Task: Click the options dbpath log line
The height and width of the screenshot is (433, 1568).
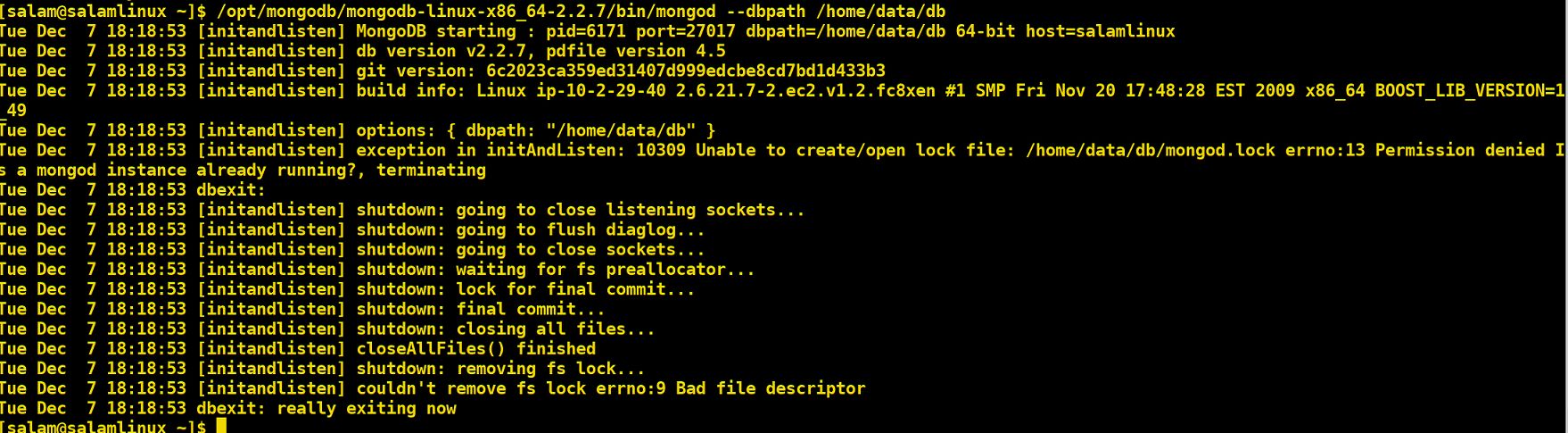Action: click(x=358, y=130)
